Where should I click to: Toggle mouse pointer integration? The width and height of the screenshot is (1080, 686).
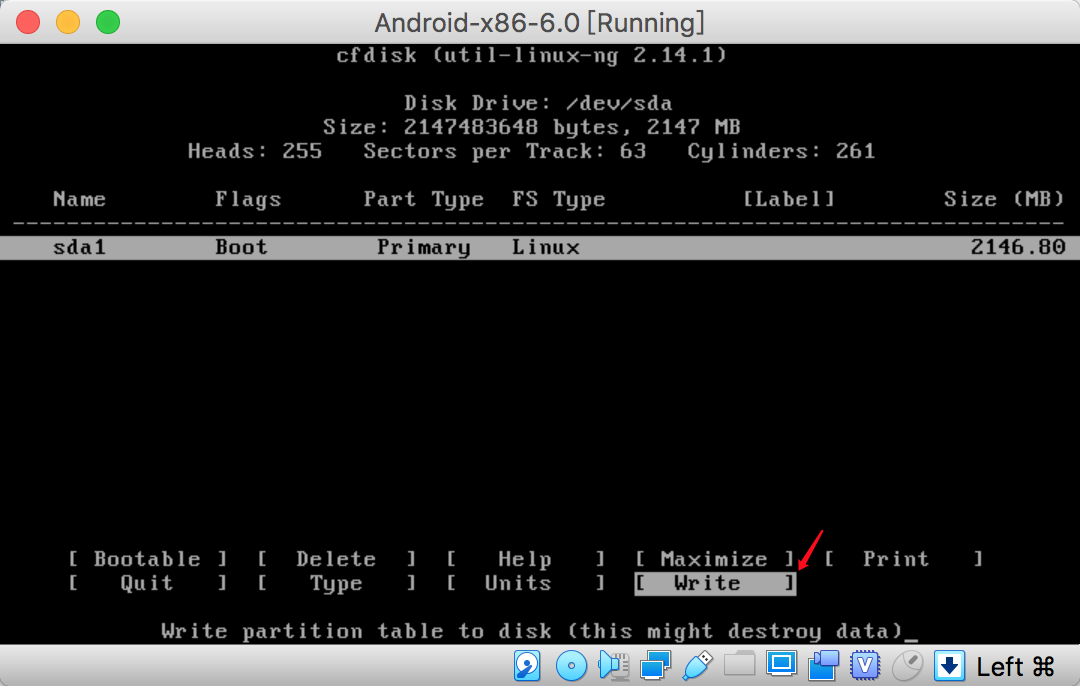[906, 663]
